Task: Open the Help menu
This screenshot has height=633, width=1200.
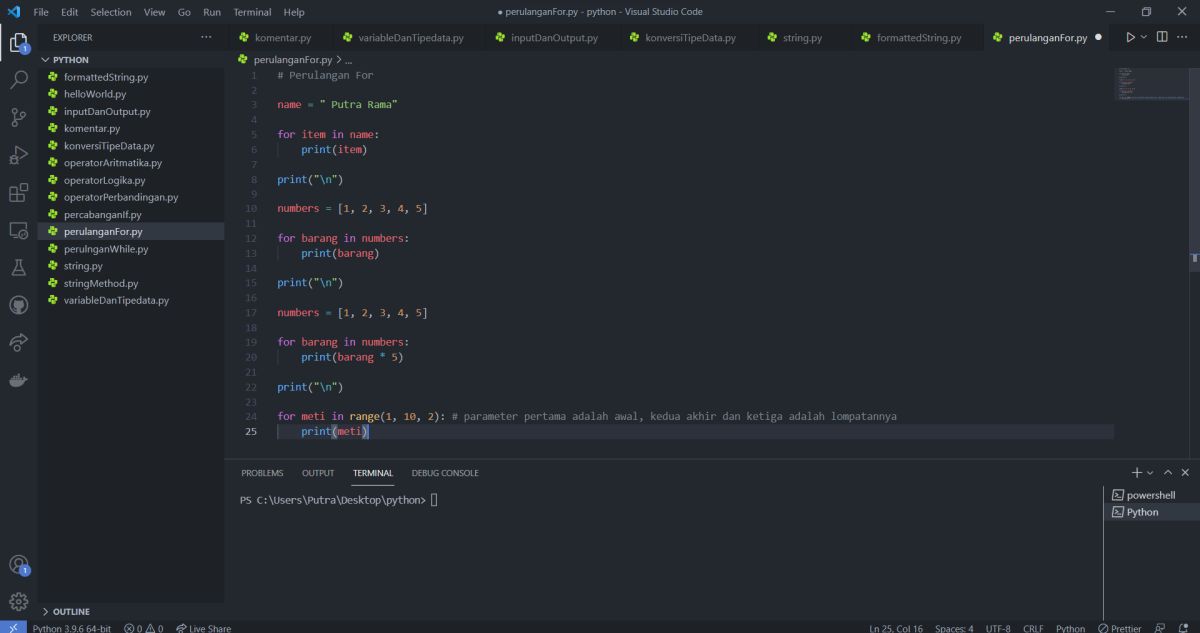Action: [294, 12]
